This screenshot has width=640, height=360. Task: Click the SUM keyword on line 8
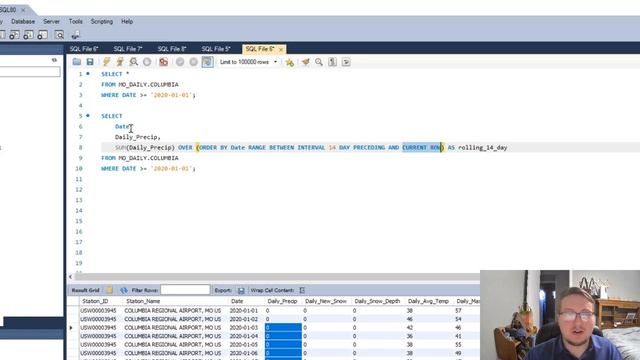(x=120, y=148)
